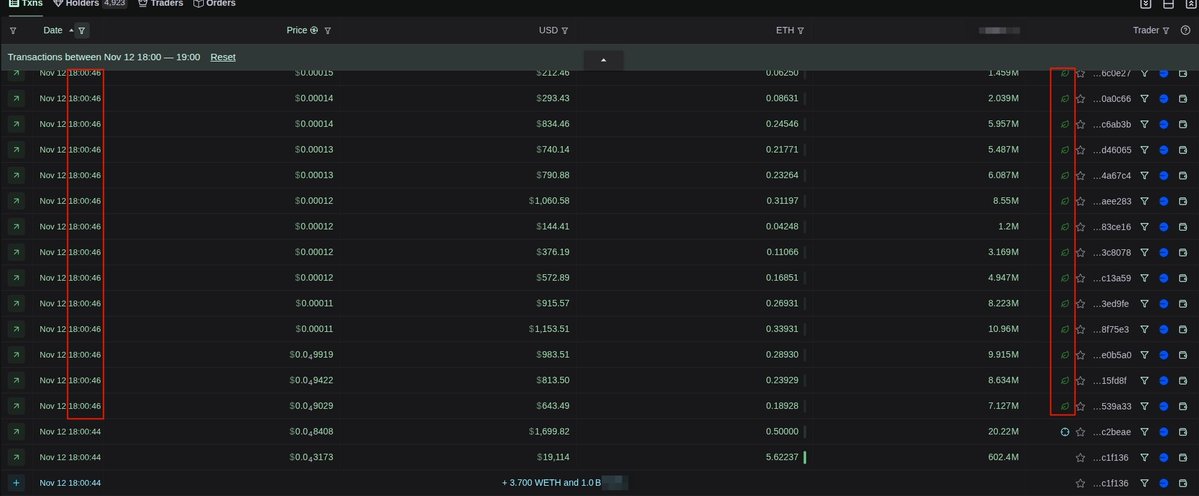Open blue explorer icon for ...c1f136 buy row
This screenshot has height=496, width=1199.
coord(1164,457)
